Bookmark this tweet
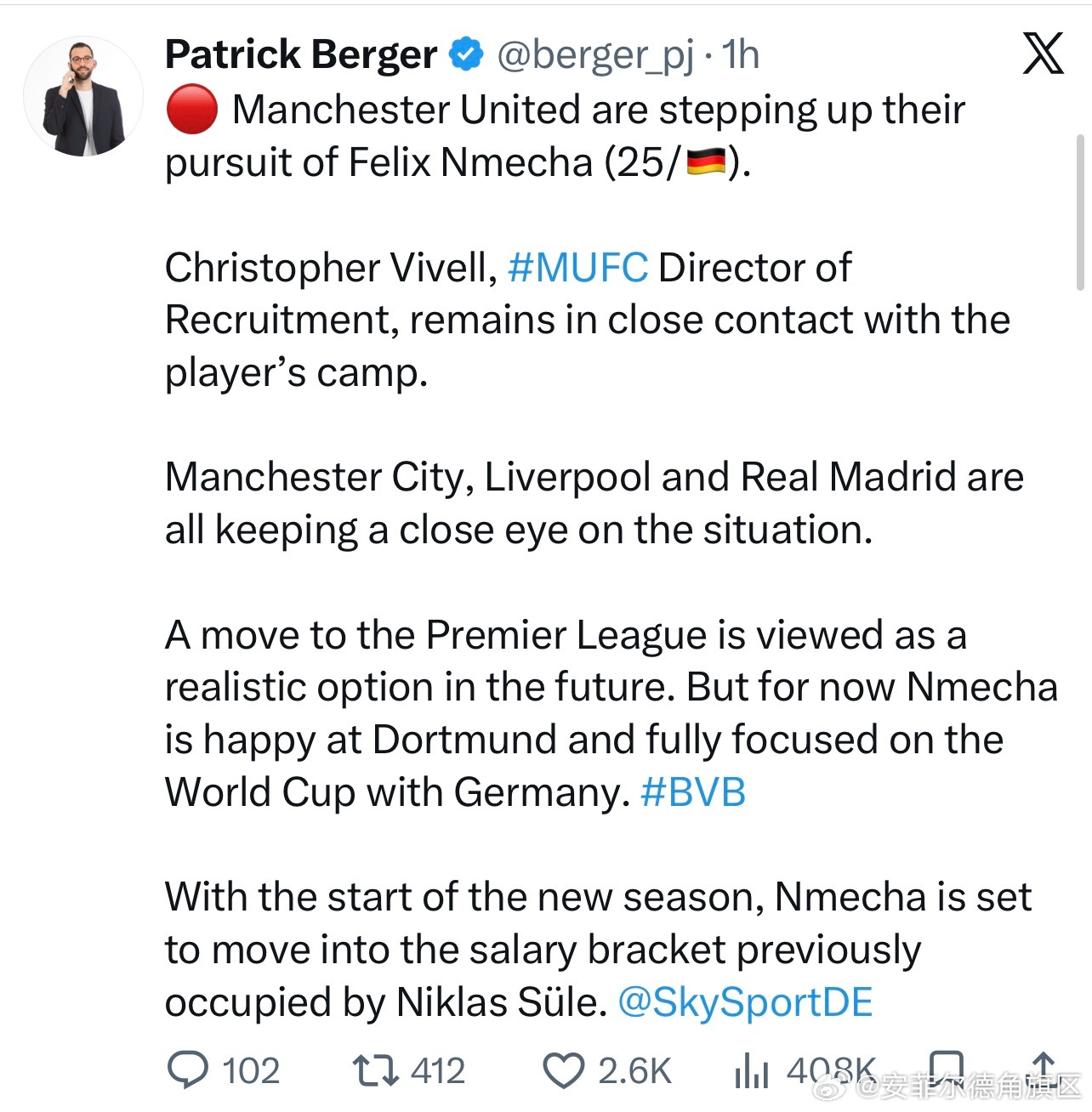Image resolution: width=1092 pixels, height=1112 pixels. pyautogui.click(x=946, y=1069)
